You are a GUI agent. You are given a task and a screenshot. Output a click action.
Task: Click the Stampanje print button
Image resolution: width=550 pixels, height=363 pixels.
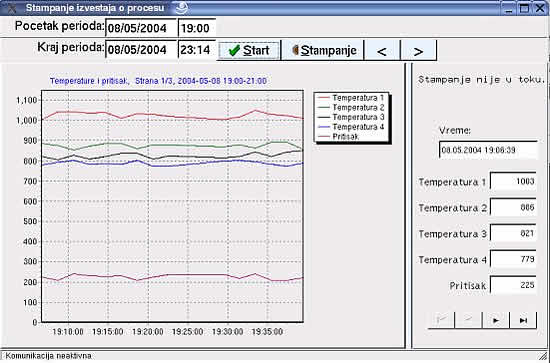pyautogui.click(x=322, y=50)
